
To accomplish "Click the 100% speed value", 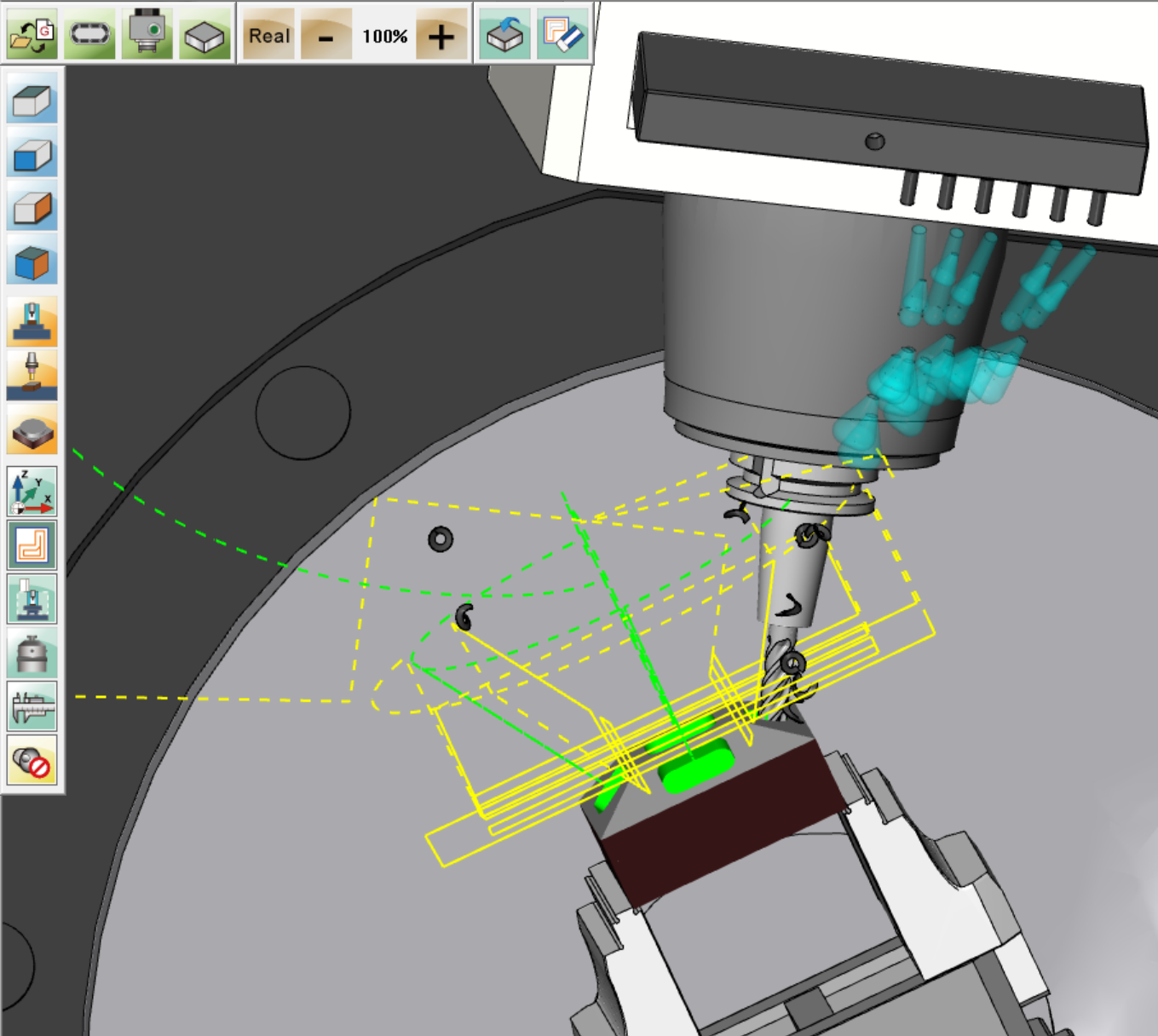I will (x=384, y=36).
